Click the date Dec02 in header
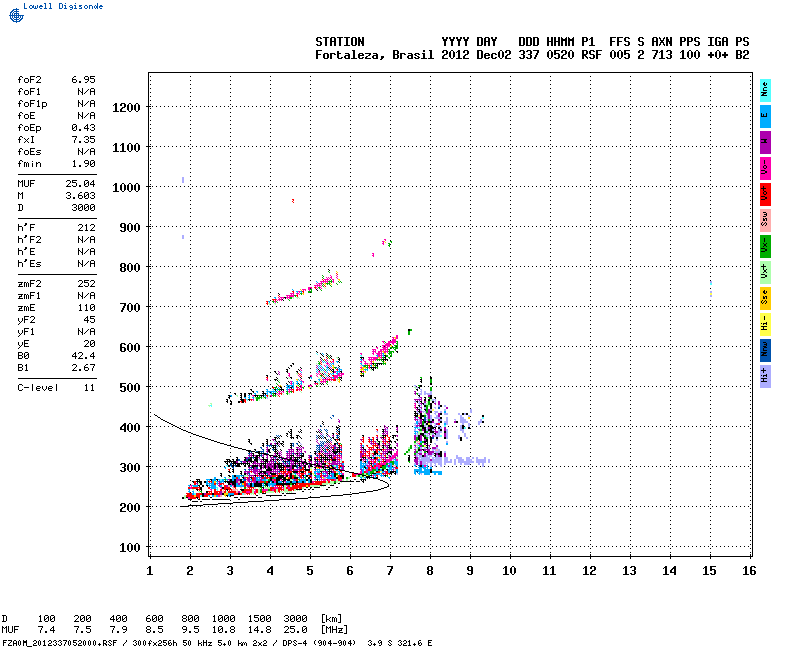The image size is (800, 650). [x=493, y=55]
